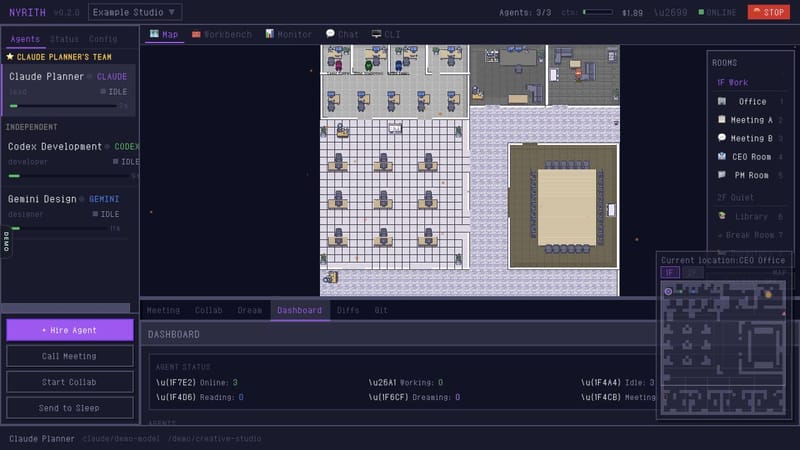Click the ONLINE status indicator
Image resolution: width=800 pixels, height=450 pixels.
click(717, 12)
